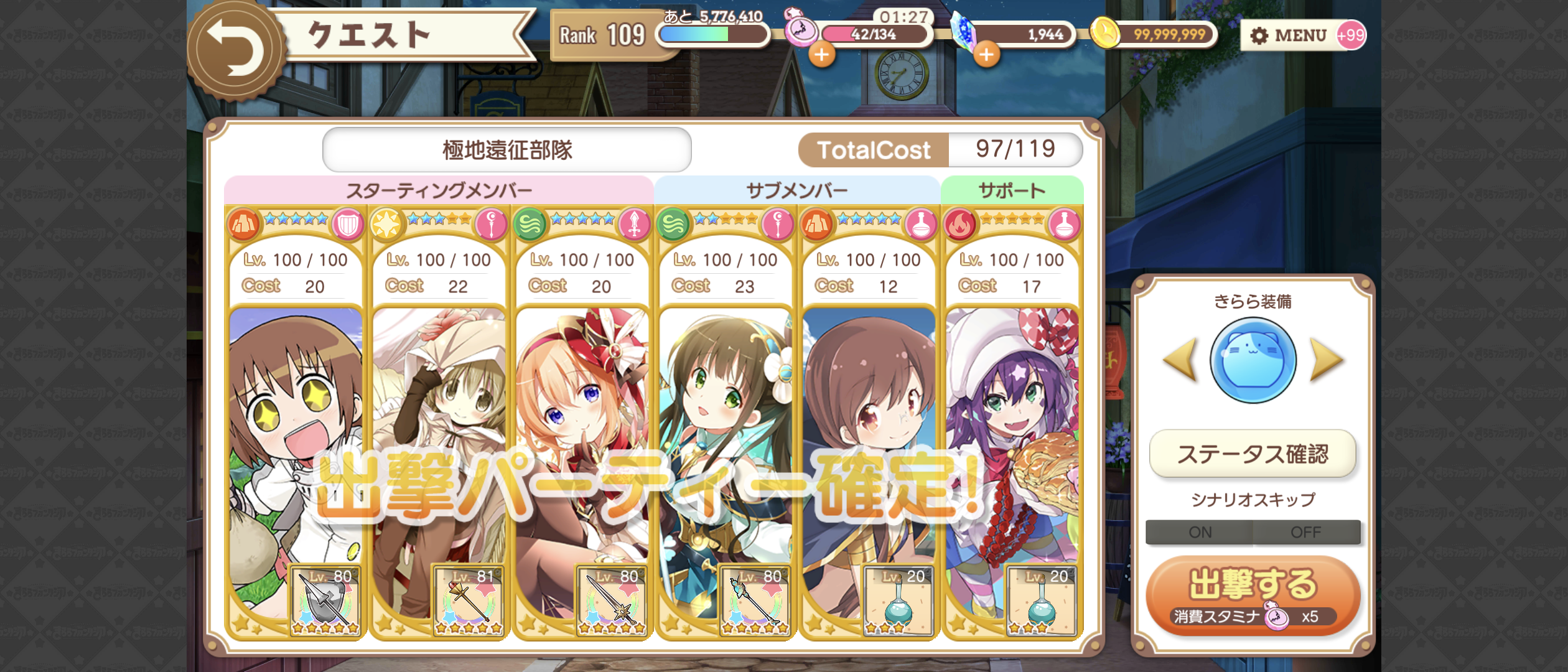
Task: Click the gold coin icon
Action: pos(1105,32)
